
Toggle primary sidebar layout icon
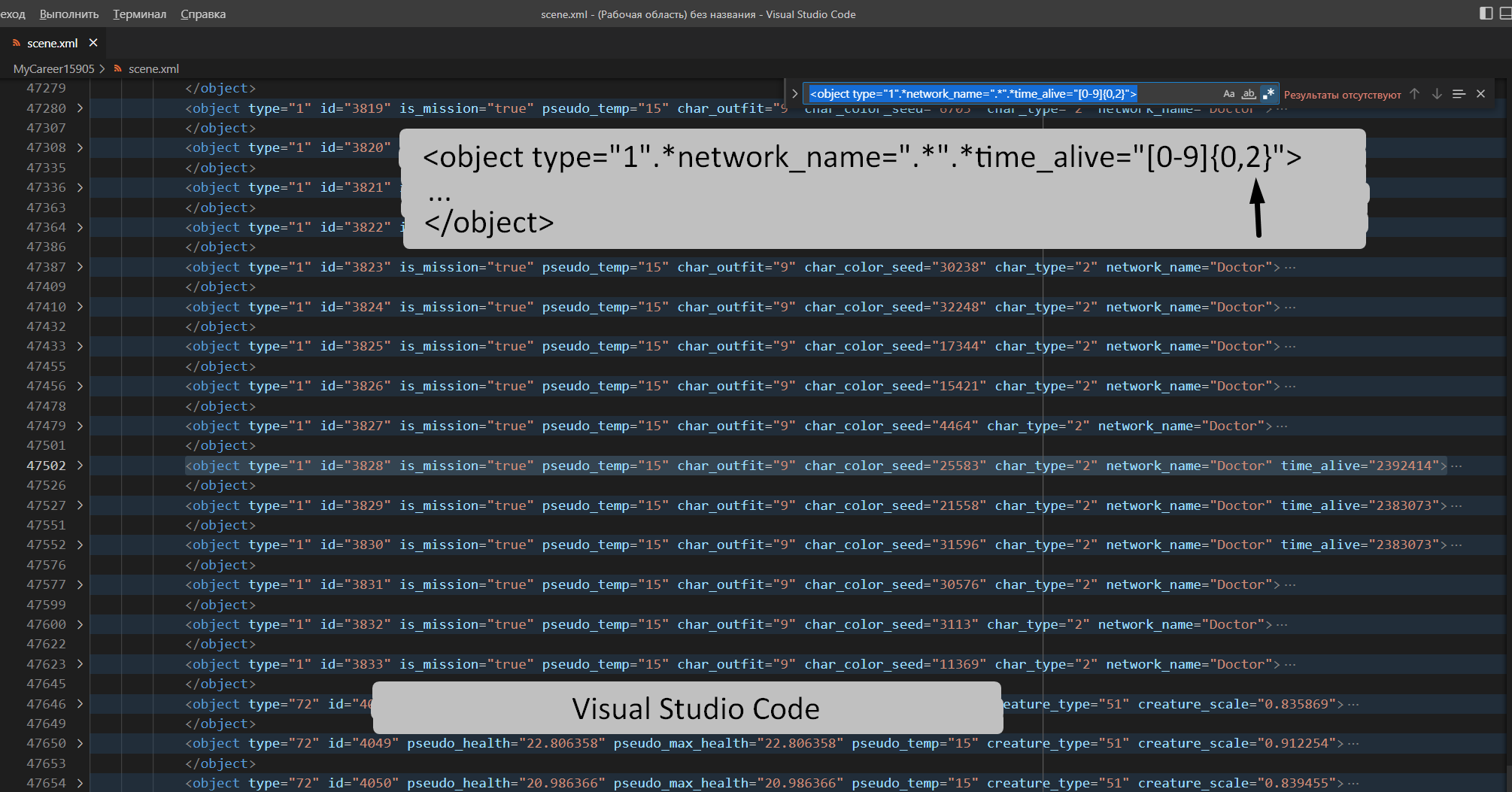tap(1486, 14)
